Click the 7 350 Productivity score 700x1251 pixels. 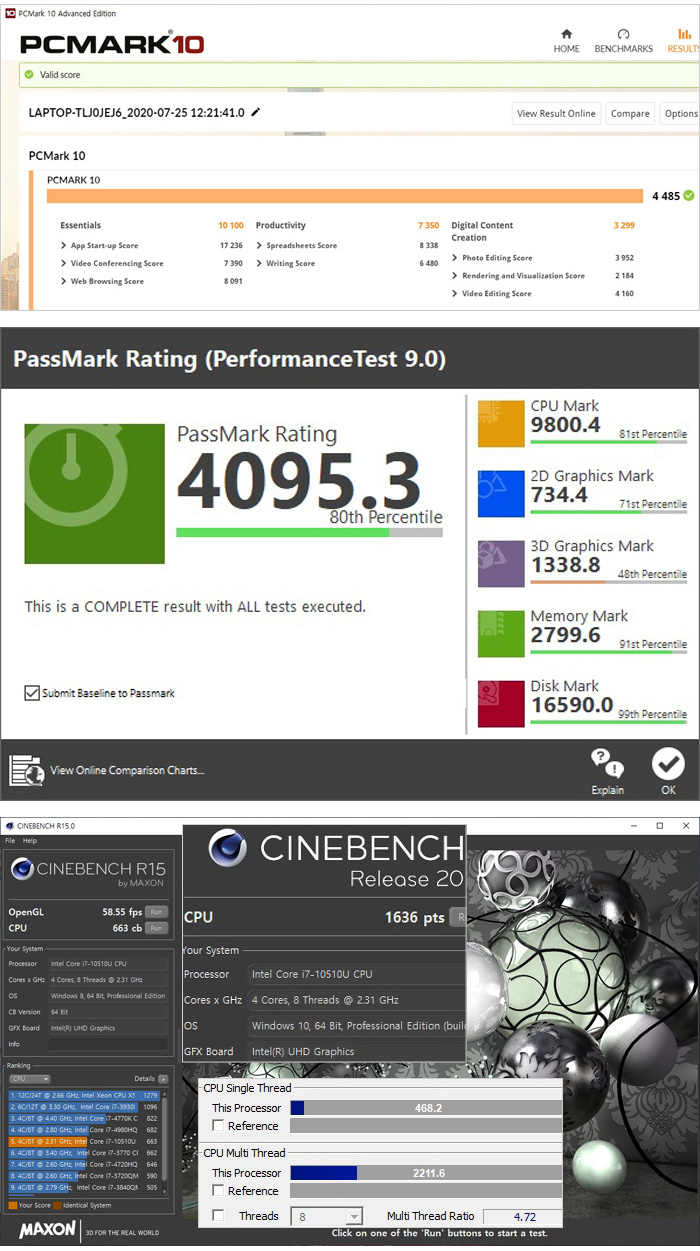point(428,226)
